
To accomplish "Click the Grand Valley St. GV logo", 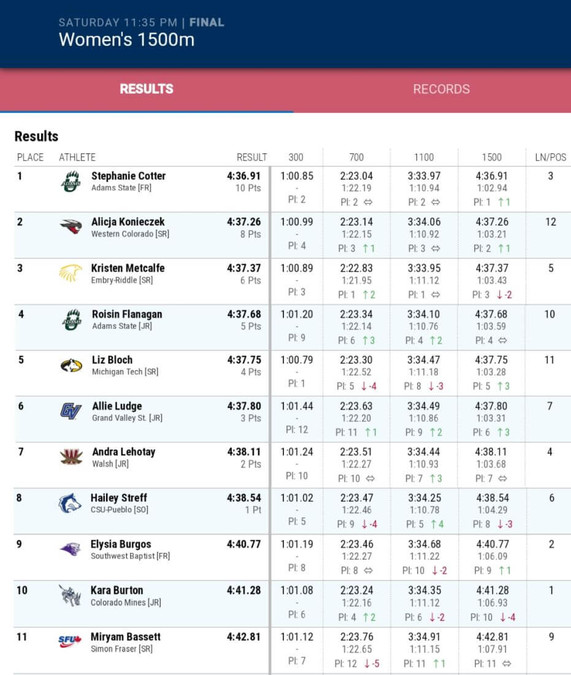I will [x=71, y=411].
